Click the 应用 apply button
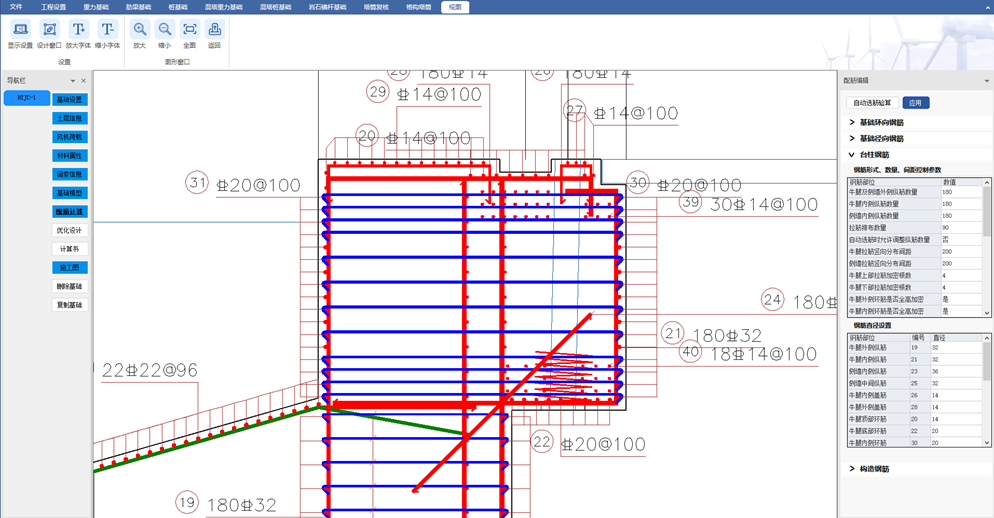The width and height of the screenshot is (994, 518). (915, 103)
